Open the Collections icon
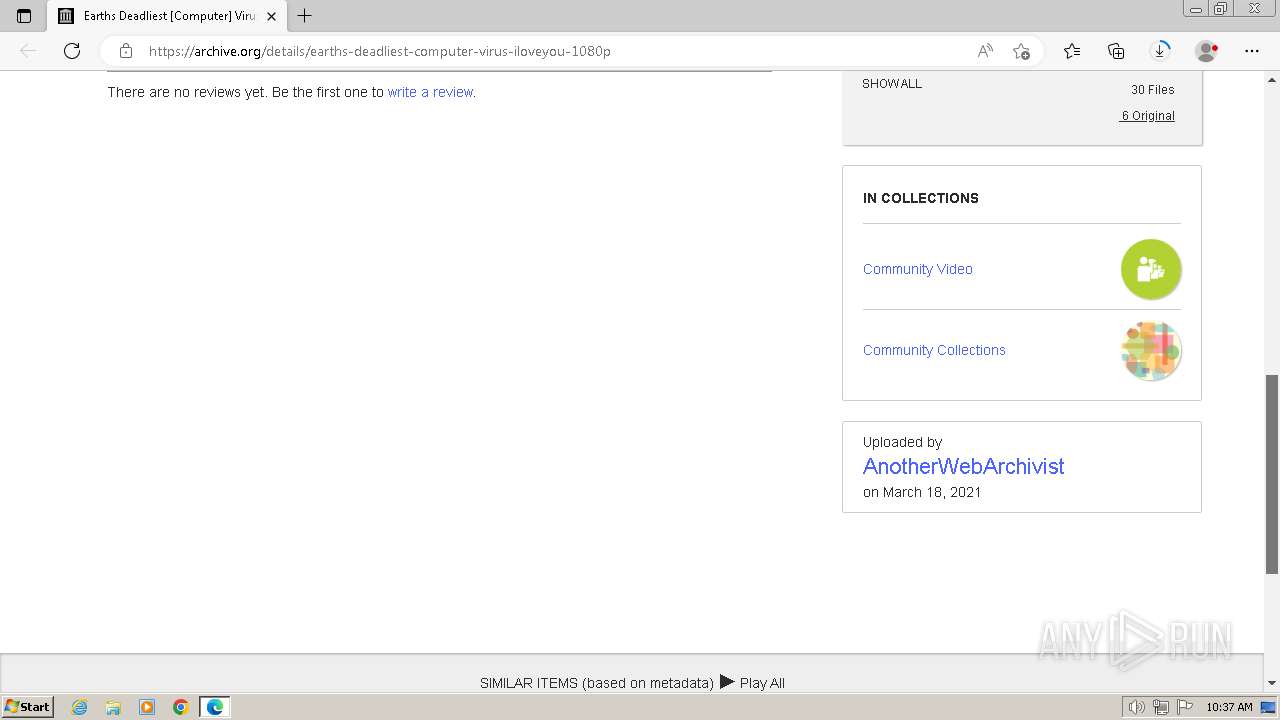This screenshot has height=720, width=1280. point(1116,51)
